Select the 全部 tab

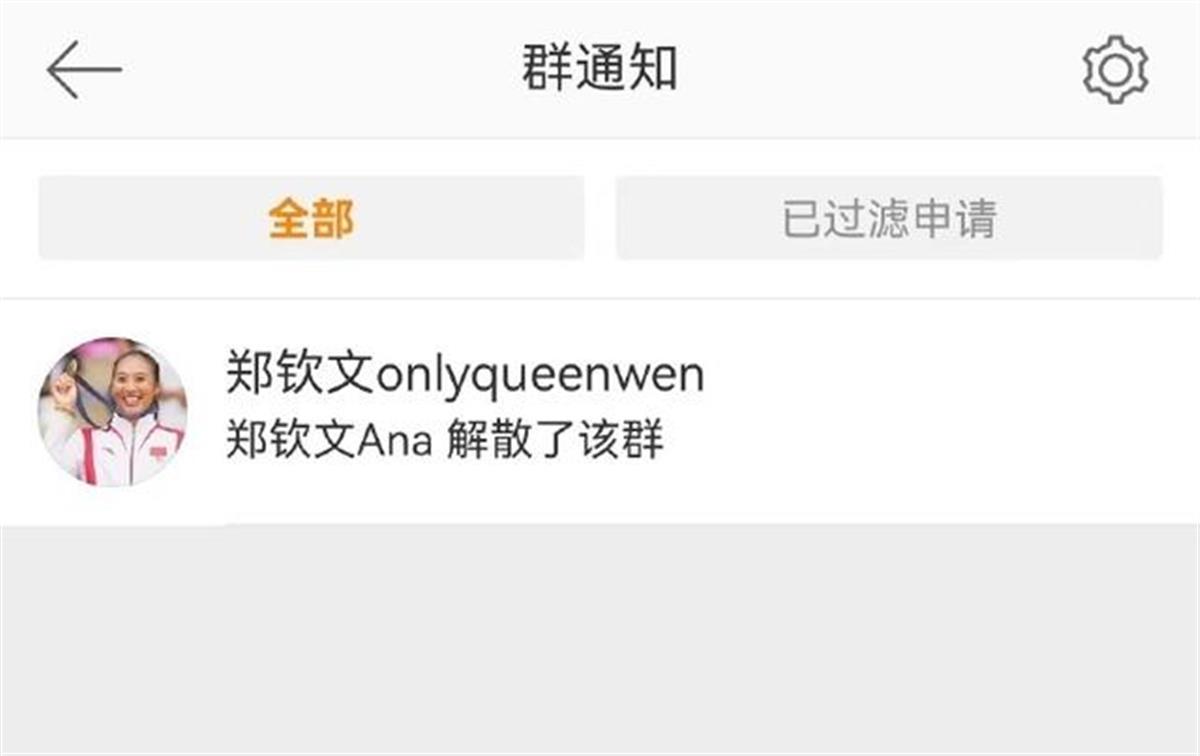311,218
